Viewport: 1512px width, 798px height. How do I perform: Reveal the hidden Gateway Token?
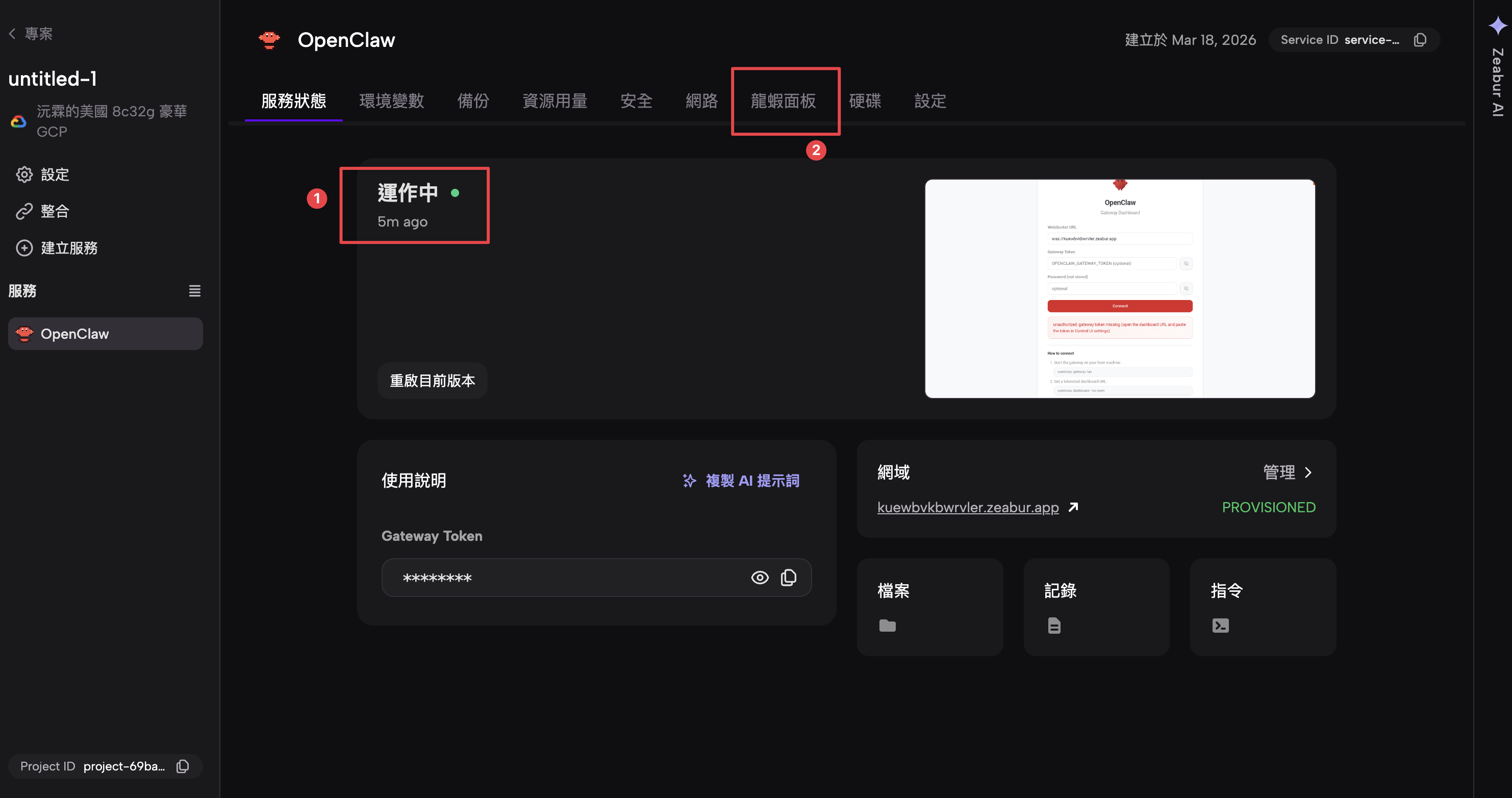coord(759,577)
